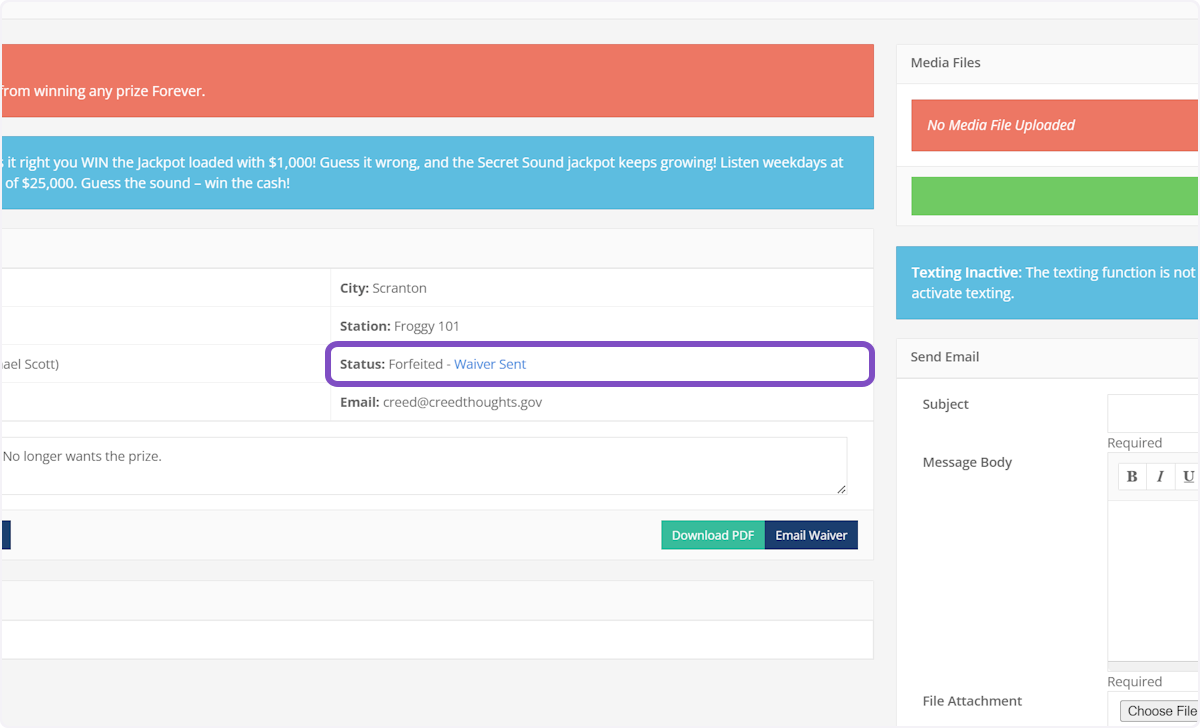The image size is (1200, 728).
Task: Click Choose File for attachment
Action: pyautogui.click(x=1161, y=711)
